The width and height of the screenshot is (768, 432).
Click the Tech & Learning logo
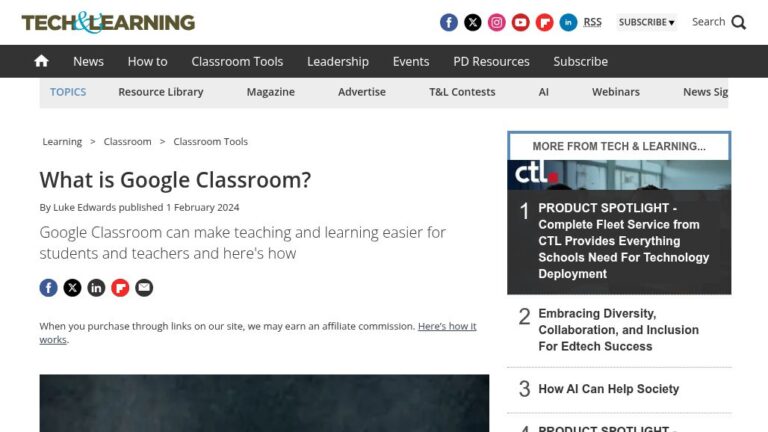(108, 23)
